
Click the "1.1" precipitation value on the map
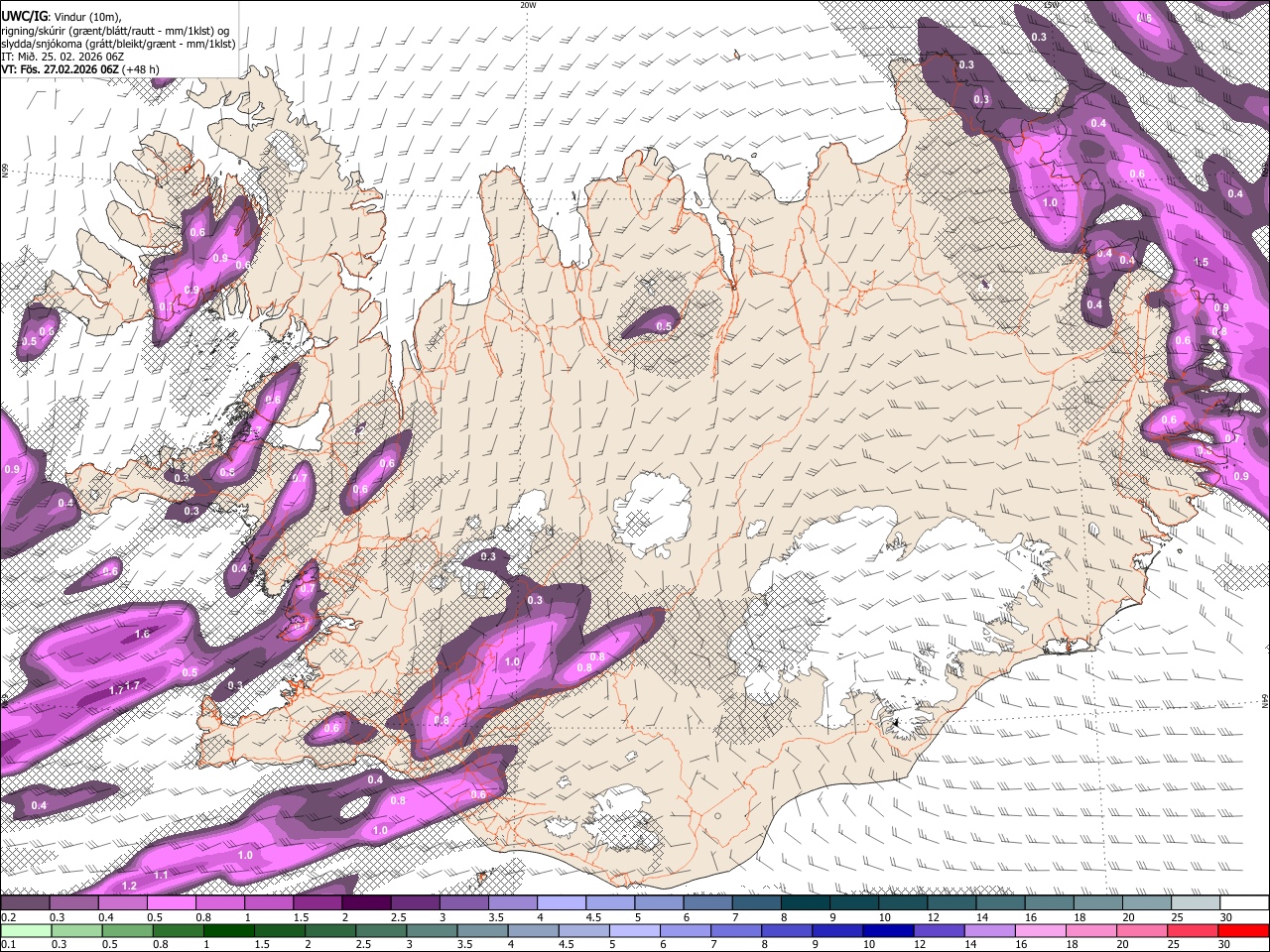(162, 876)
